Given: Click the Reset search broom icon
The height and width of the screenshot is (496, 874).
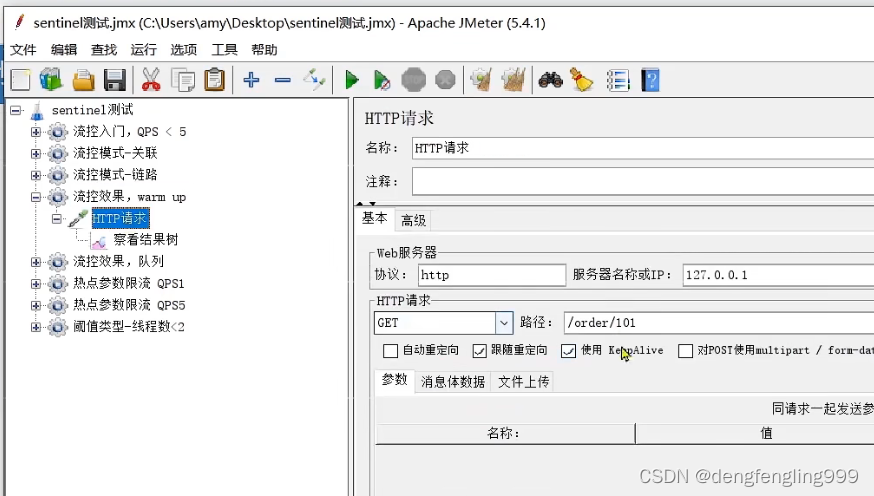Looking at the screenshot, I should (x=581, y=80).
